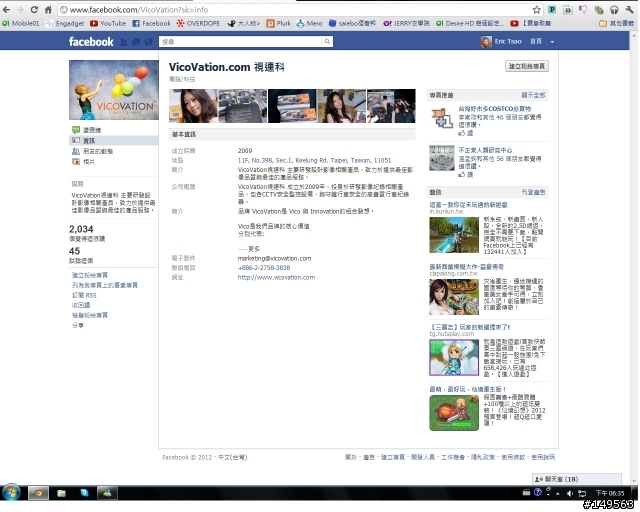Open Eric Tsao profile link
This screenshot has width=640, height=512.
(x=508, y=42)
